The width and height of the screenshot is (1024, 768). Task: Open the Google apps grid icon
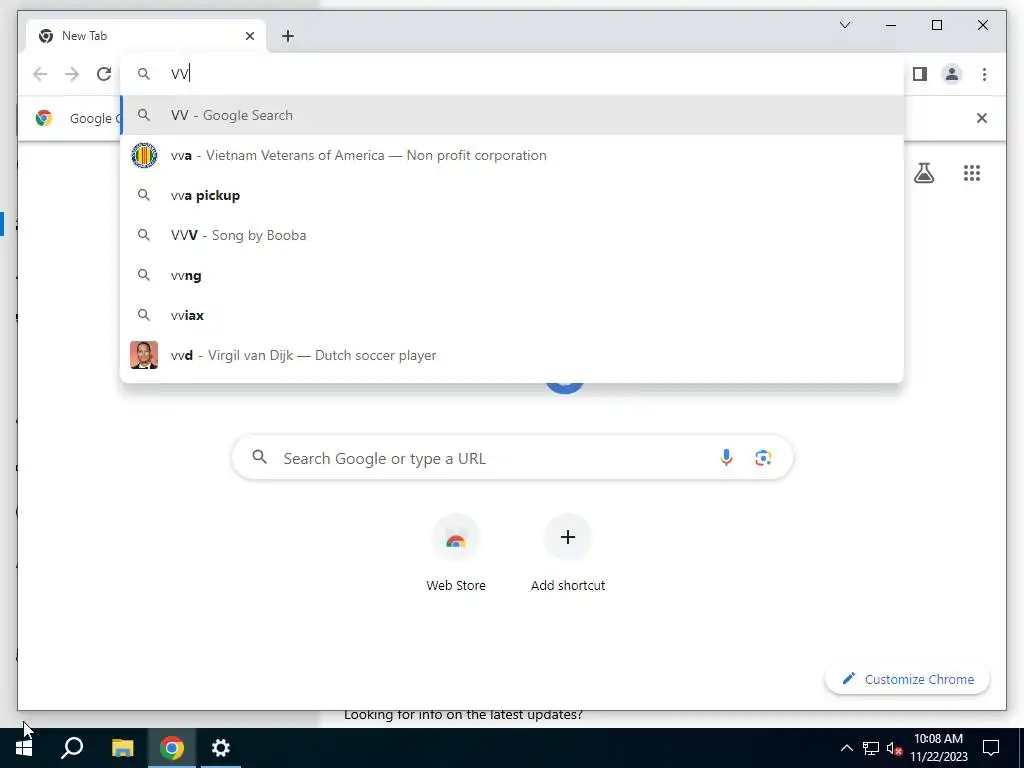(971, 173)
